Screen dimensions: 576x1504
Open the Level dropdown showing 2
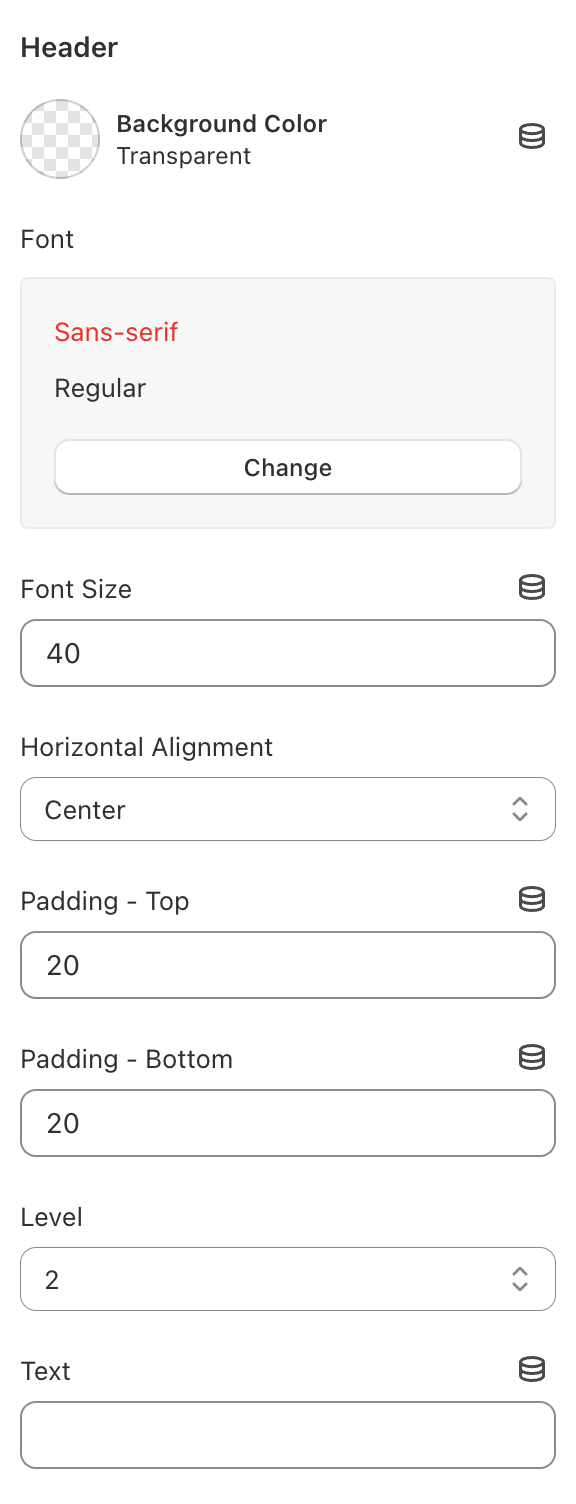click(288, 1279)
